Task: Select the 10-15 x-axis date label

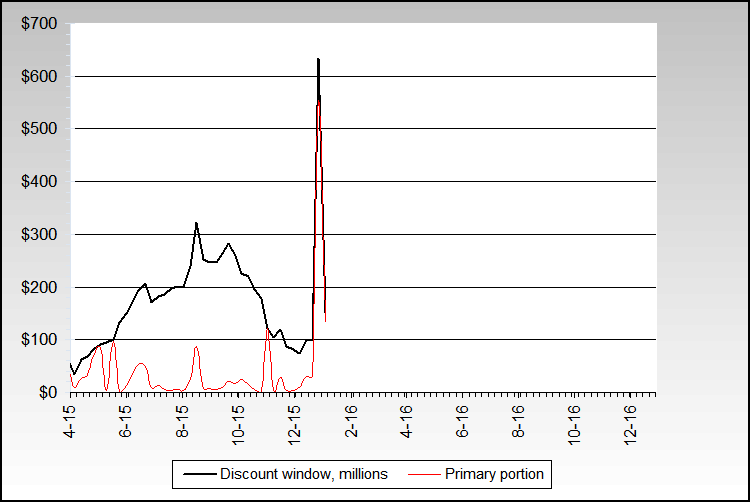Action: (x=238, y=425)
